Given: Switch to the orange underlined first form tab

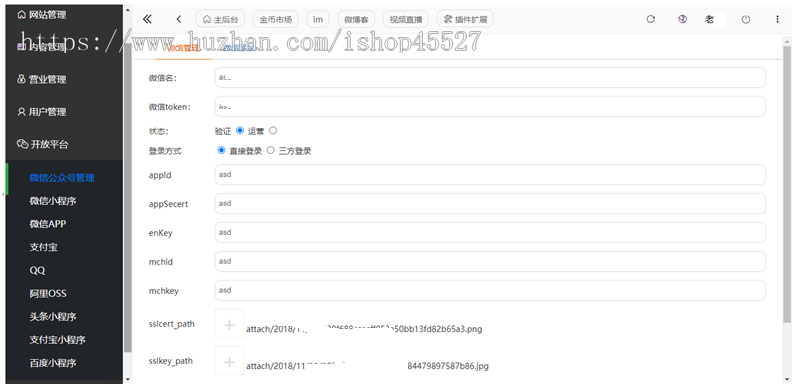Looking at the screenshot, I should (183, 49).
